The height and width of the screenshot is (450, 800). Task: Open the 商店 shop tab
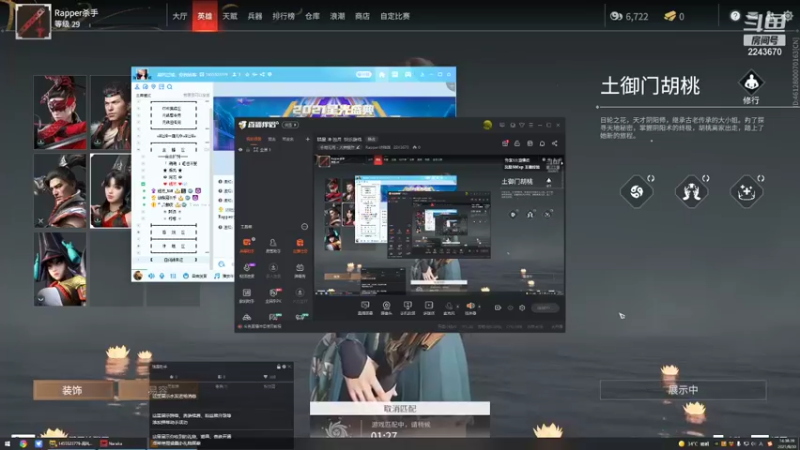point(362,16)
